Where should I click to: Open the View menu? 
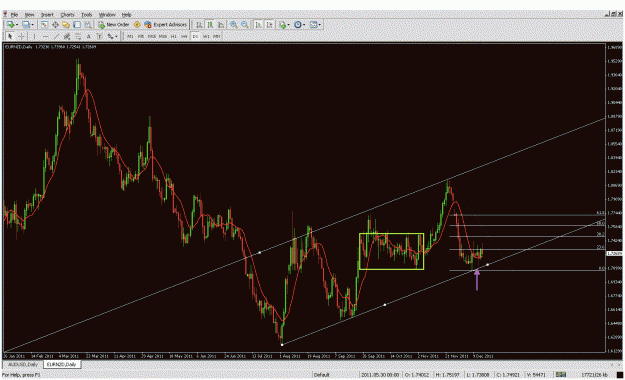(29, 15)
